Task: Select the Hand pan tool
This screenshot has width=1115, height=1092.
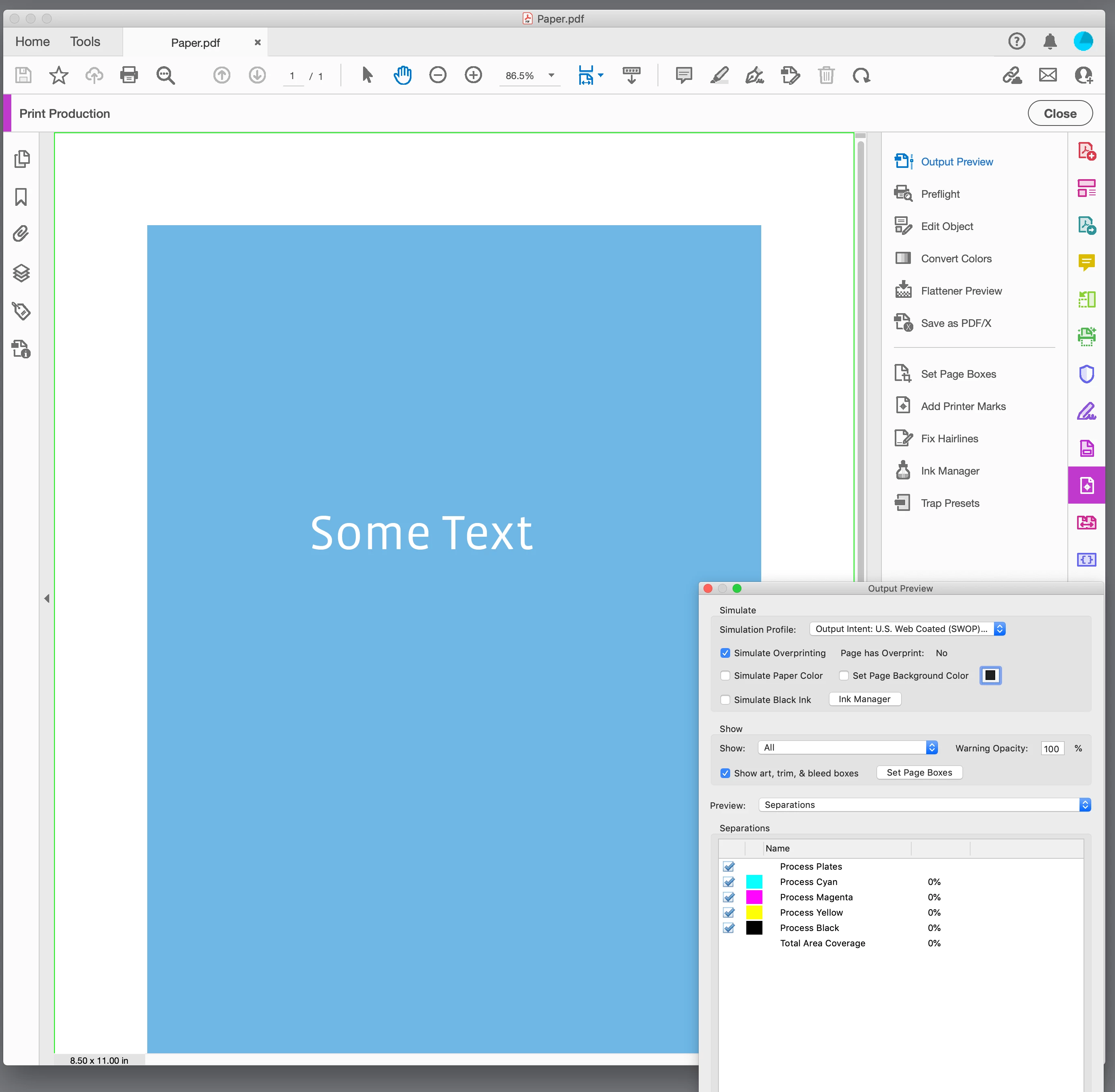Action: click(x=403, y=75)
